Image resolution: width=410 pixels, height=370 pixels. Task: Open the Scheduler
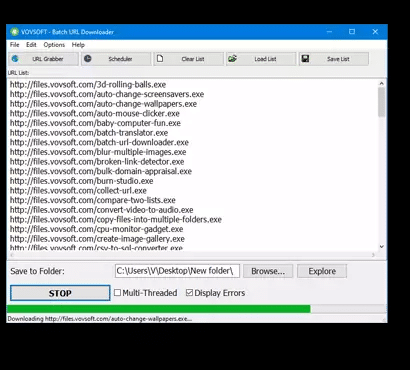coord(116,59)
